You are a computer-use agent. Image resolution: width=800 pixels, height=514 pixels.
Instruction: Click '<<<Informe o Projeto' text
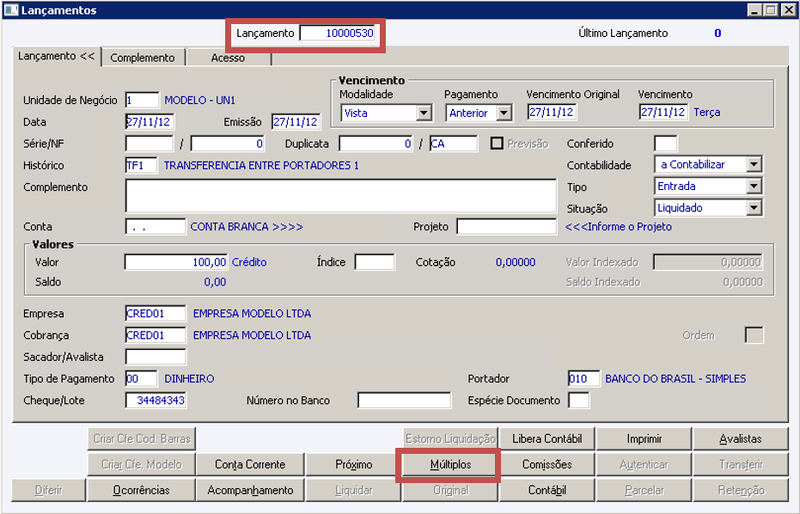[x=618, y=227]
